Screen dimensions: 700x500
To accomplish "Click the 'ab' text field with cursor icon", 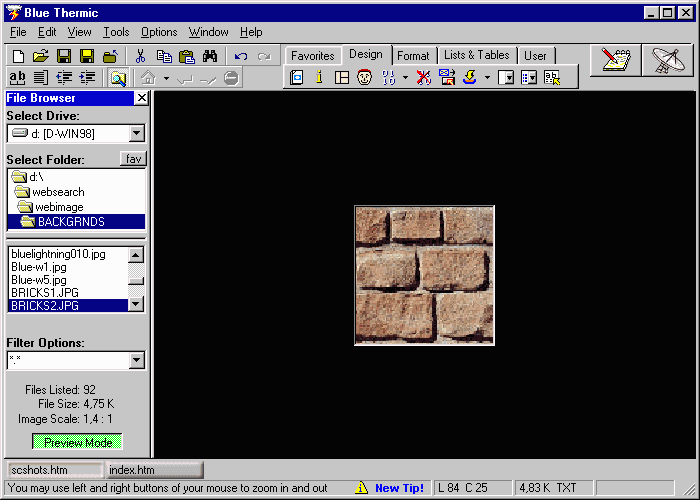I will coord(552,77).
